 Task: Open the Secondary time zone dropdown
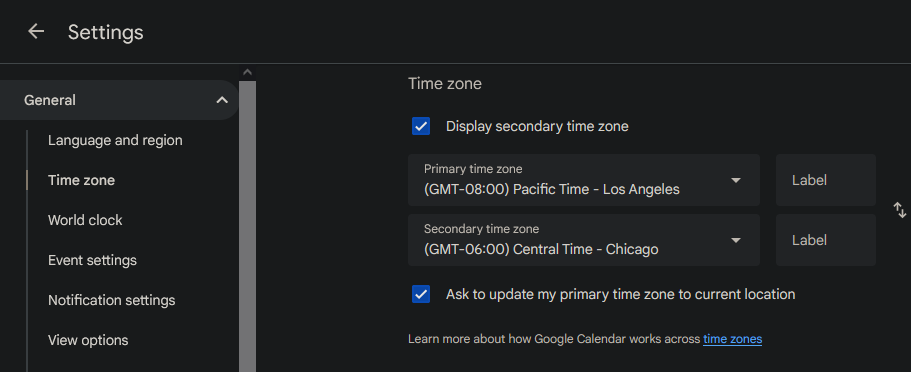pos(583,240)
